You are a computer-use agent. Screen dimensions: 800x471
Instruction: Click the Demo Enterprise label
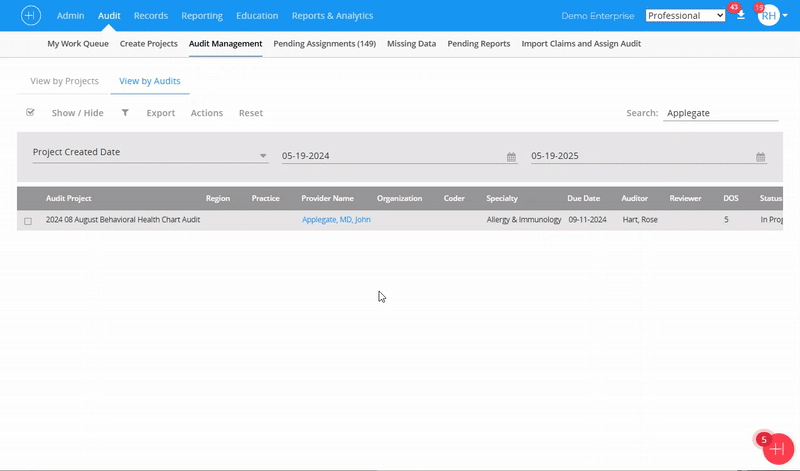598,16
